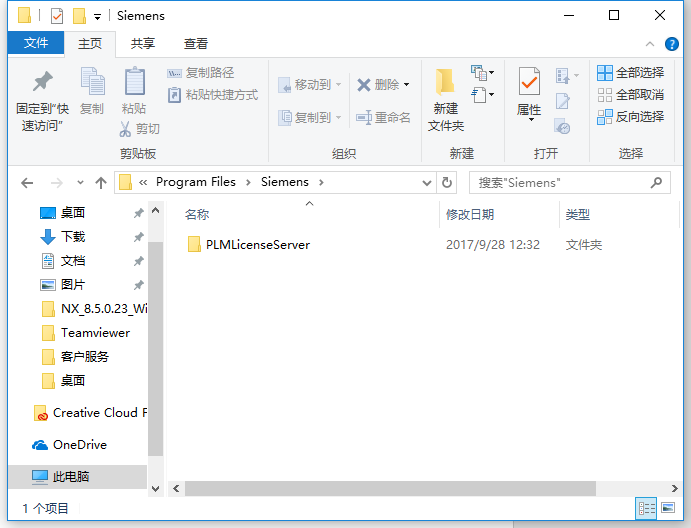The height and width of the screenshot is (528, 691).
Task: Click Rename (重命名) in the ribbon
Action: click(383, 117)
